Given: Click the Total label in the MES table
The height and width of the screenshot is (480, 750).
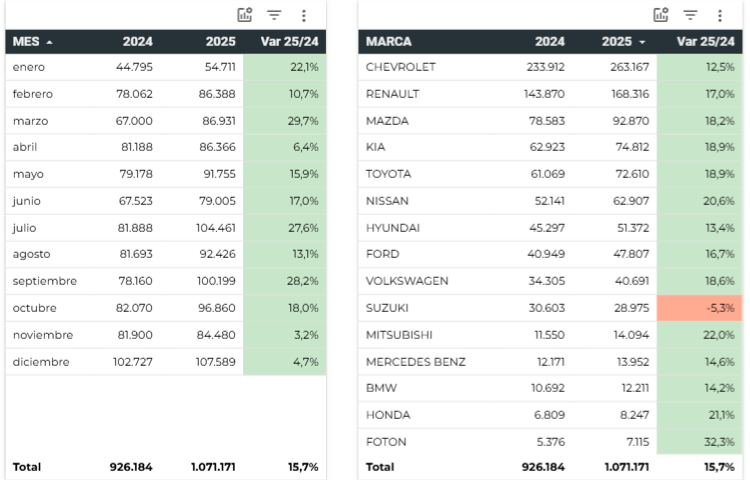Looking at the screenshot, I should pyautogui.click(x=28, y=467).
